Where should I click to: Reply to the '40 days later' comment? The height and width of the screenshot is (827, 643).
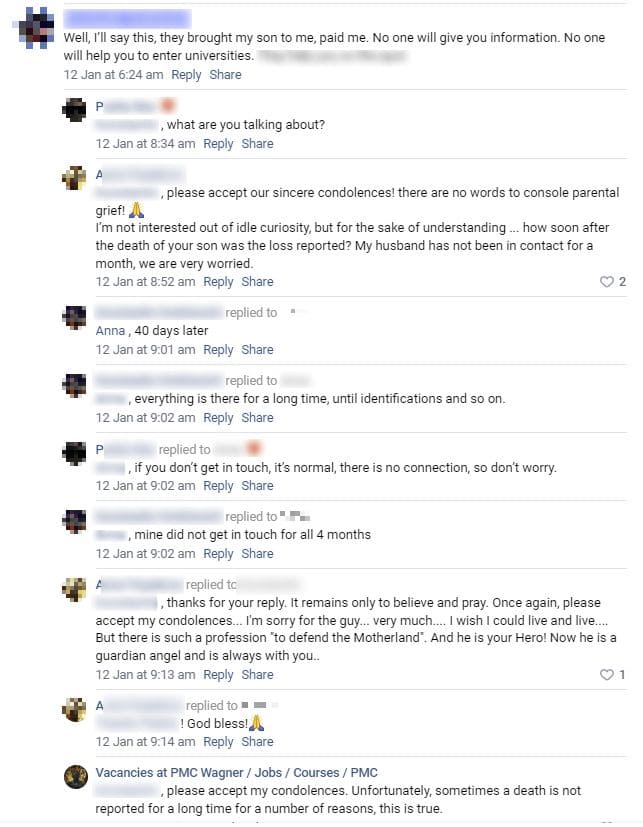point(218,350)
